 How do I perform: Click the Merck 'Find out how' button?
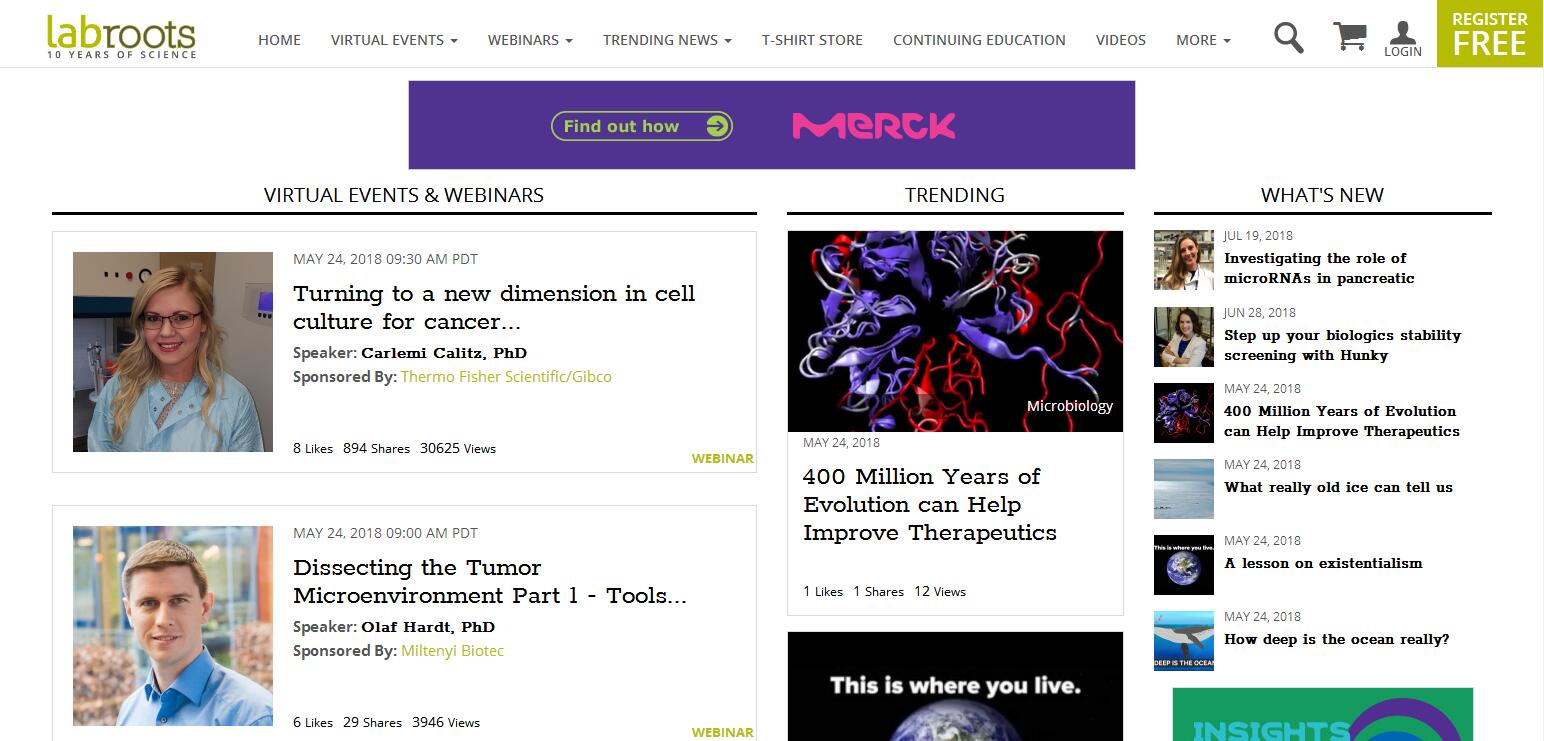(641, 126)
